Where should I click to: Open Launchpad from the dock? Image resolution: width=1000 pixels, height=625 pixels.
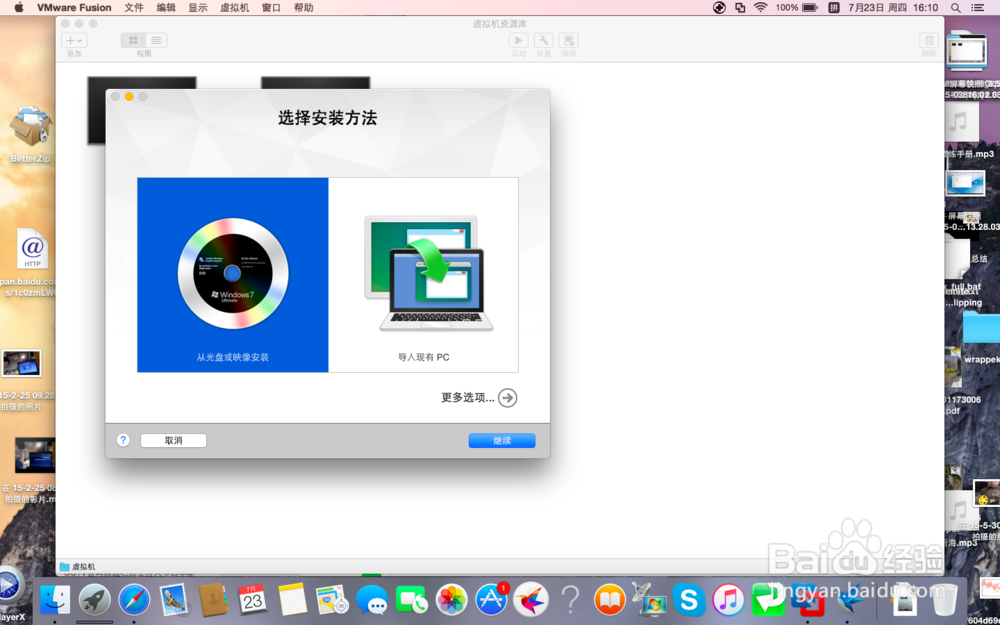click(94, 600)
